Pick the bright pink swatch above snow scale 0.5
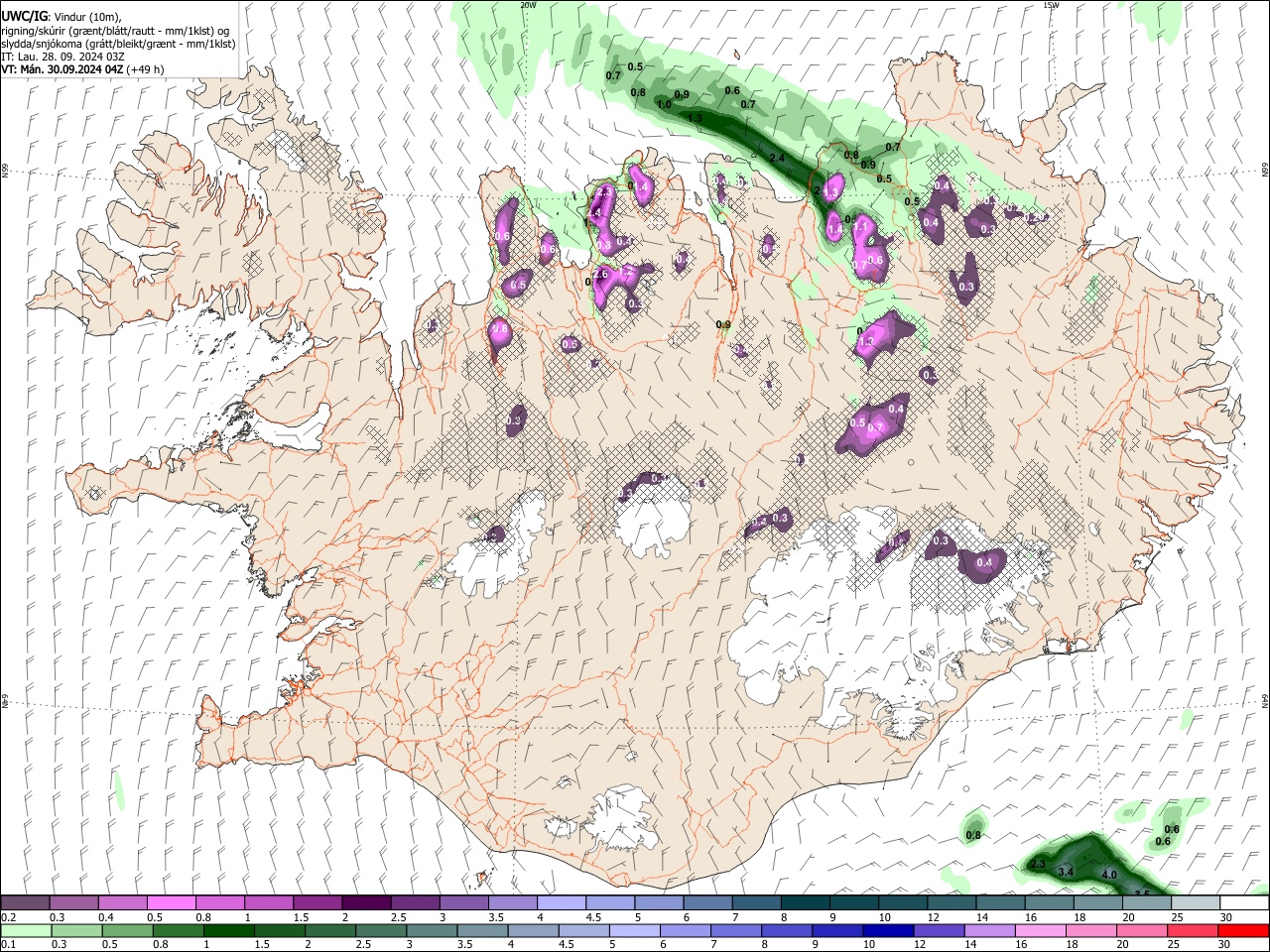 171,903
